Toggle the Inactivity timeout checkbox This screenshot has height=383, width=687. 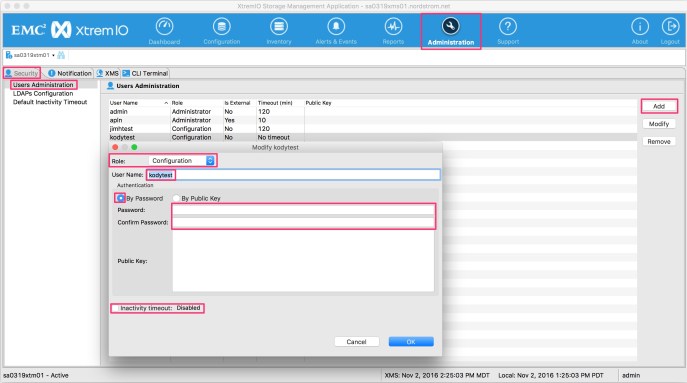(115, 309)
